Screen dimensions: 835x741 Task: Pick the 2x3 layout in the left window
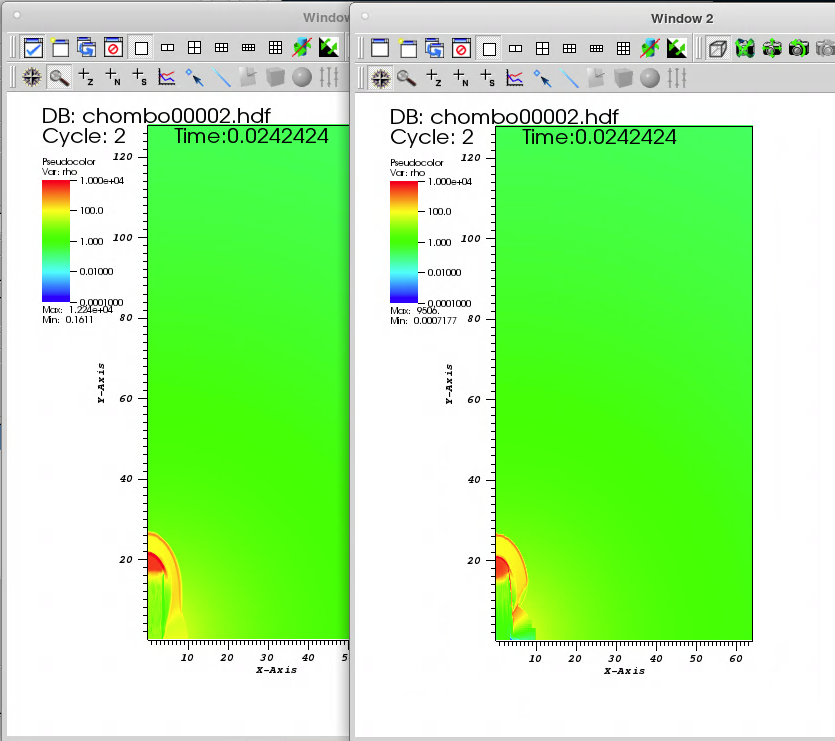click(222, 48)
